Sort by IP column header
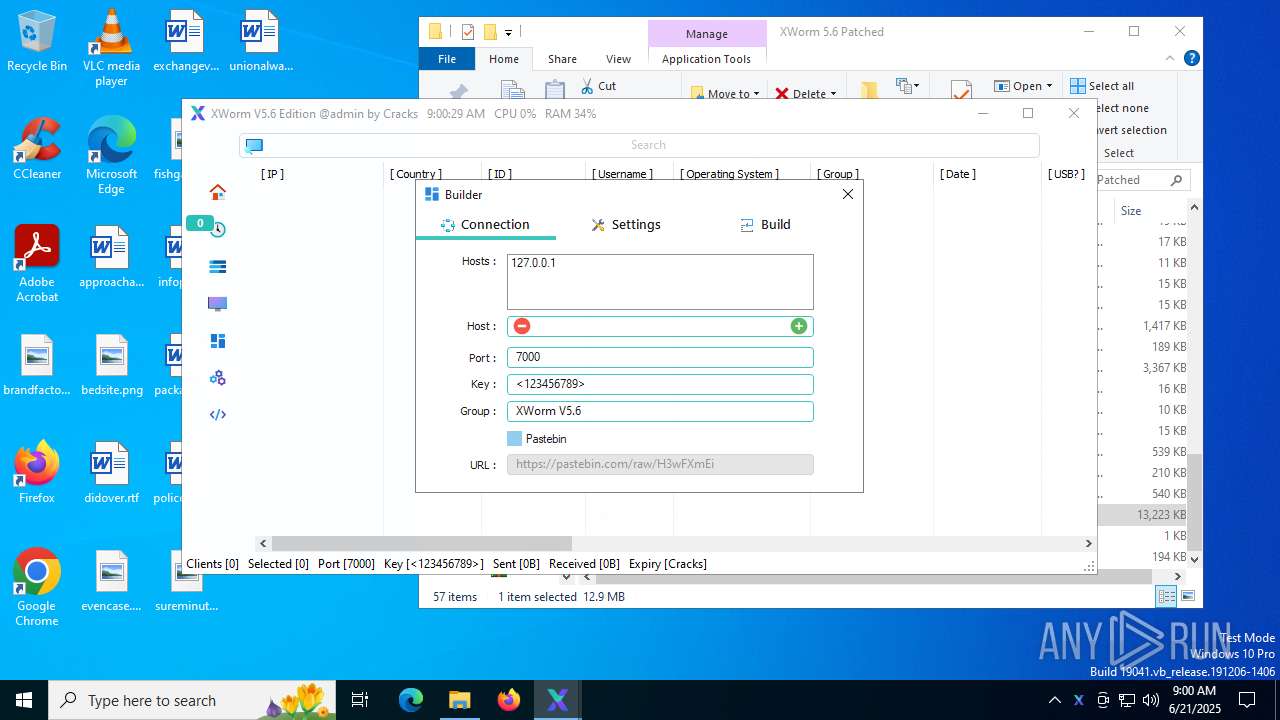 coord(272,174)
